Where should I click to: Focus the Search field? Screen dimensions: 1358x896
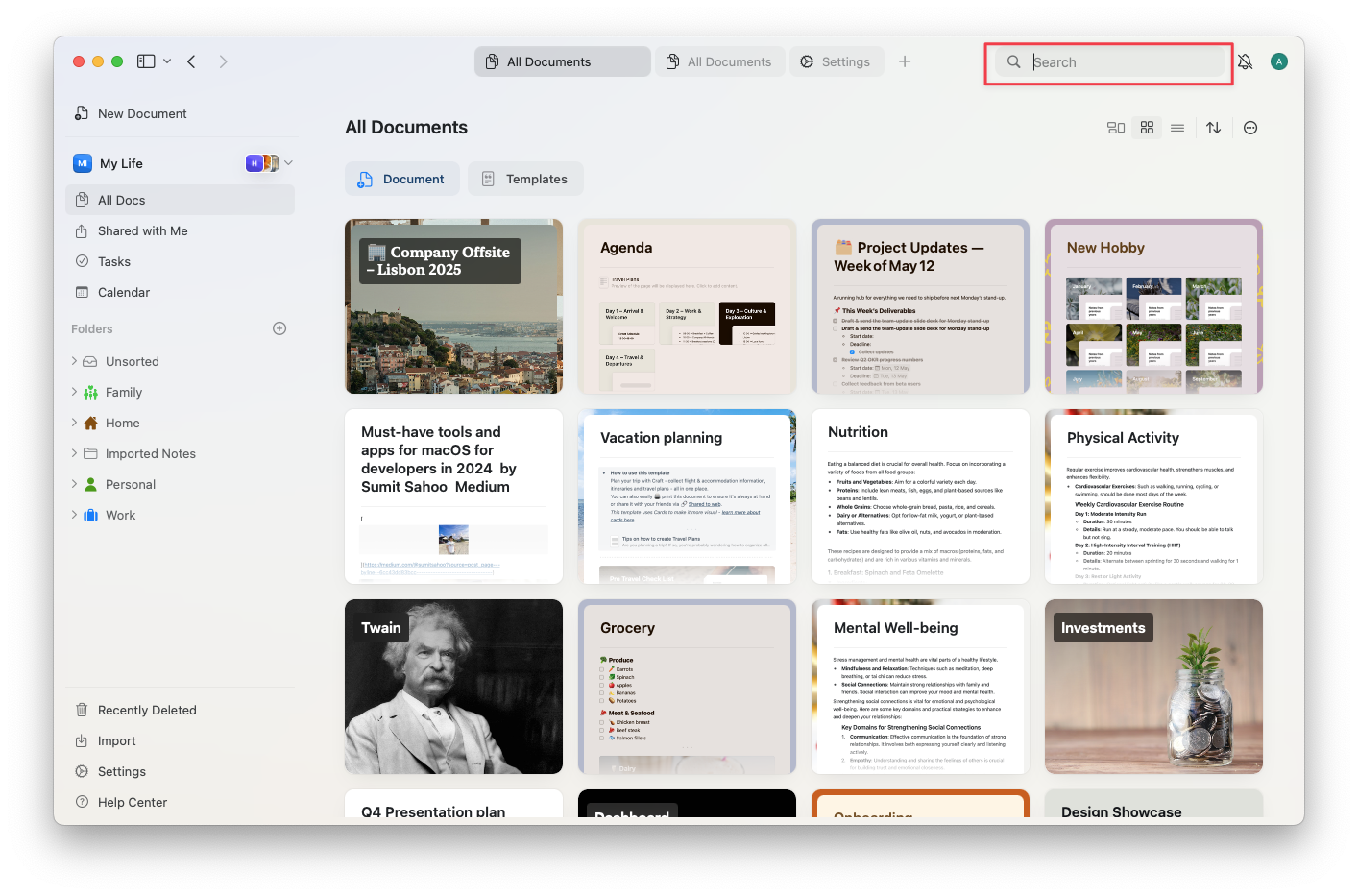(x=1110, y=61)
